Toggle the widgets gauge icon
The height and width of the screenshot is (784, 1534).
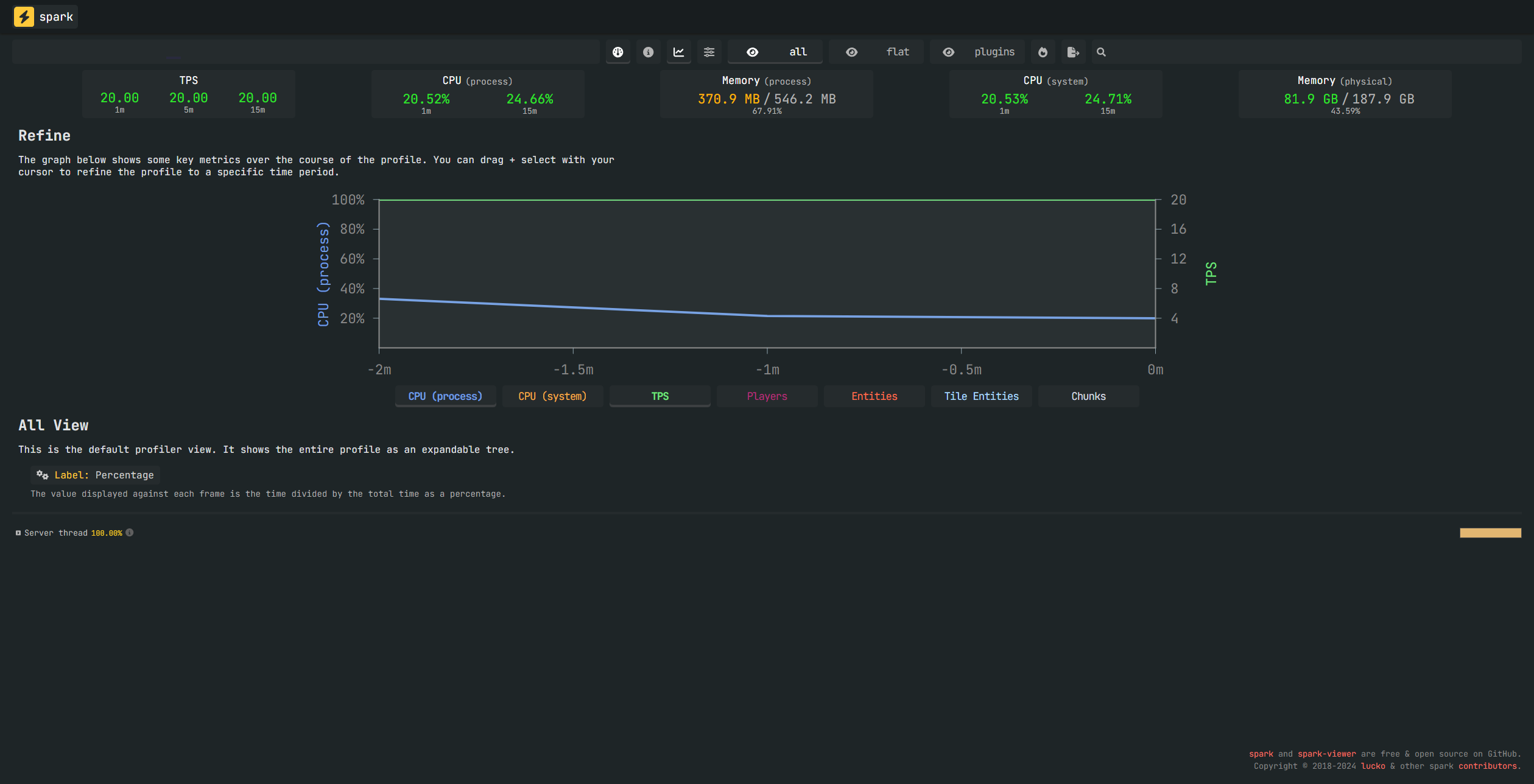pos(617,52)
